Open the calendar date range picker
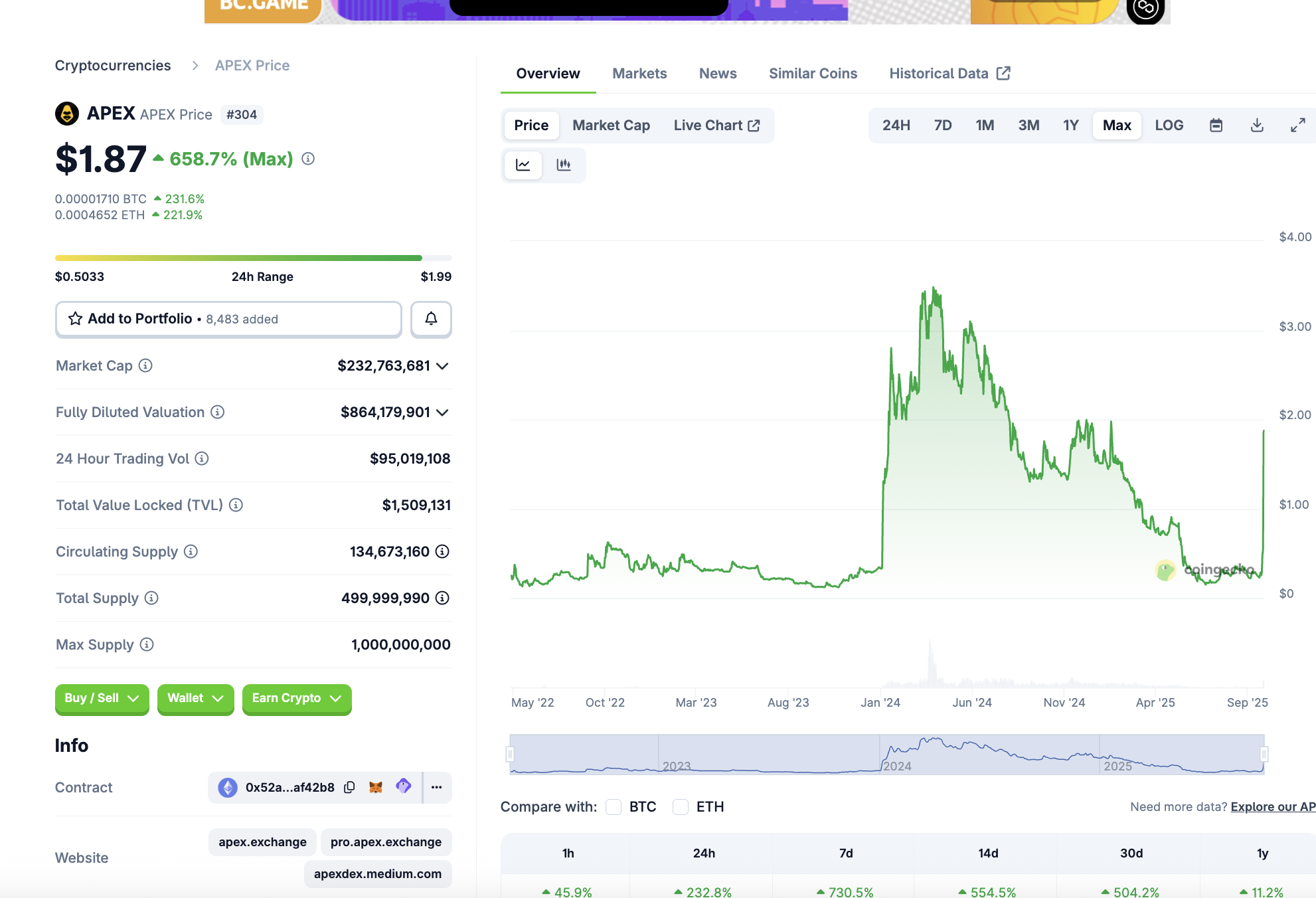This screenshot has height=898, width=1316. click(1216, 126)
